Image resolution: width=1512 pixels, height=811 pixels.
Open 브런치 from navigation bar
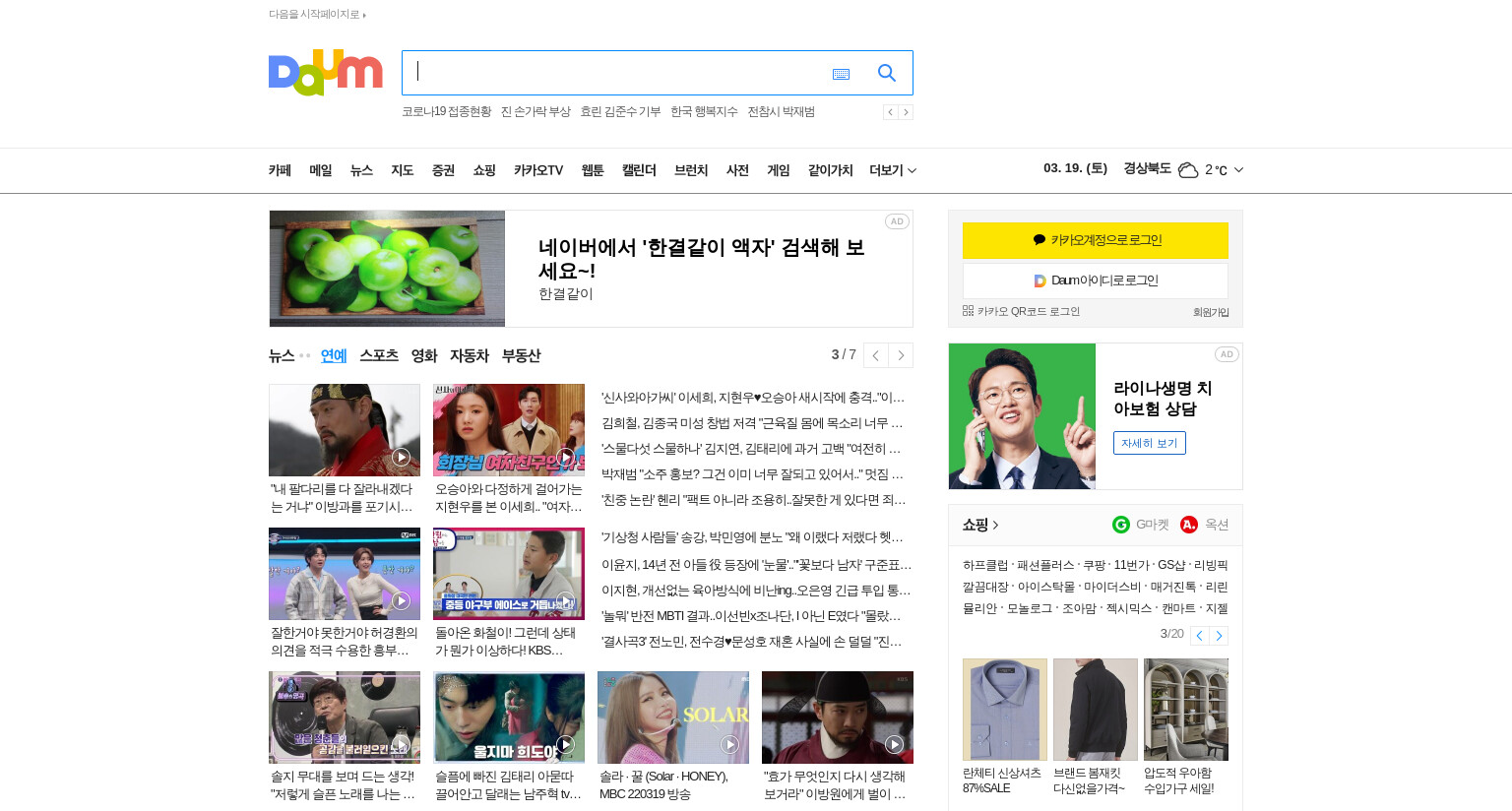(691, 170)
